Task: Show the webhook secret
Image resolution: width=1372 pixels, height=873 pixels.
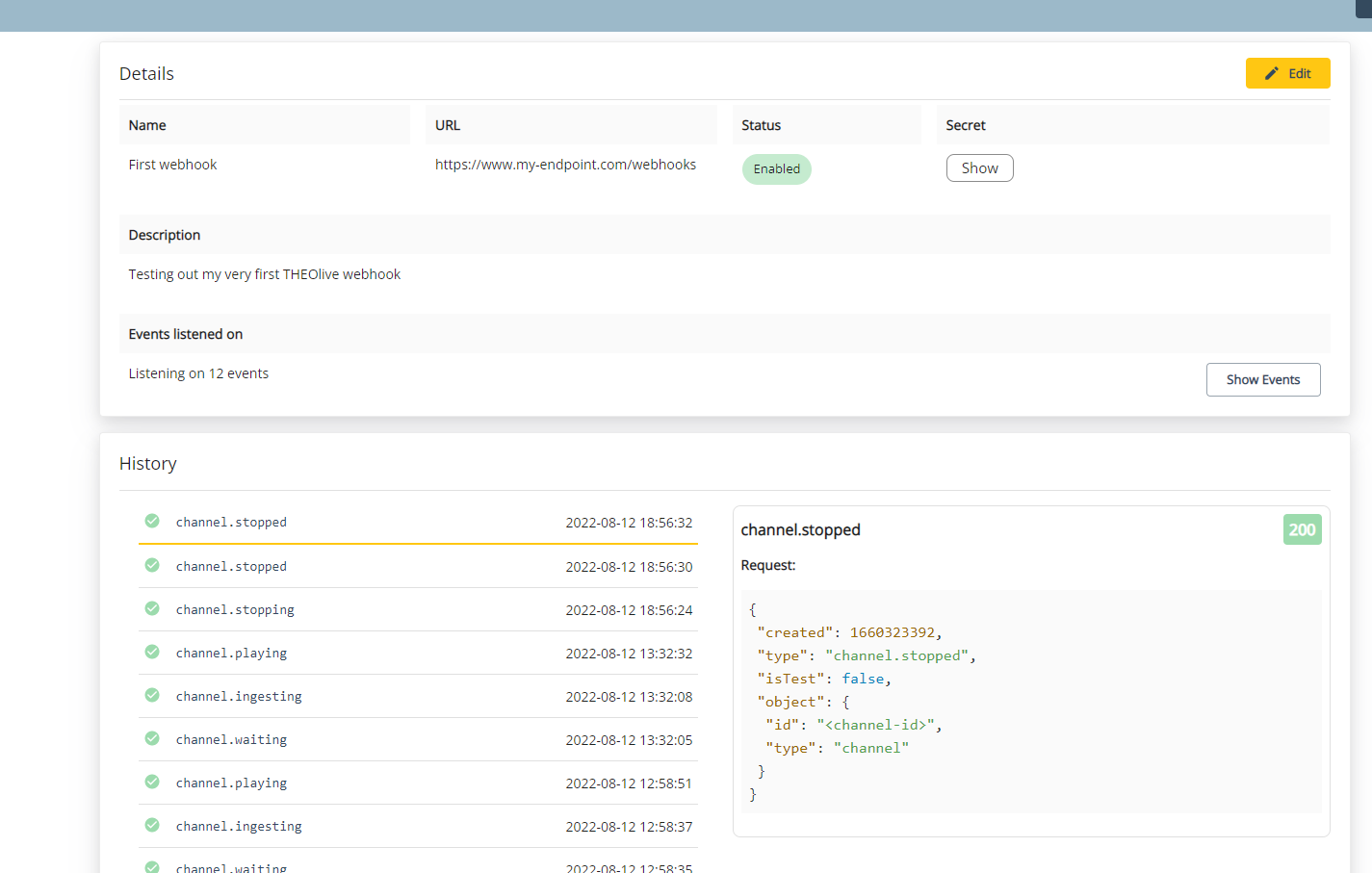Action: pyautogui.click(x=979, y=168)
